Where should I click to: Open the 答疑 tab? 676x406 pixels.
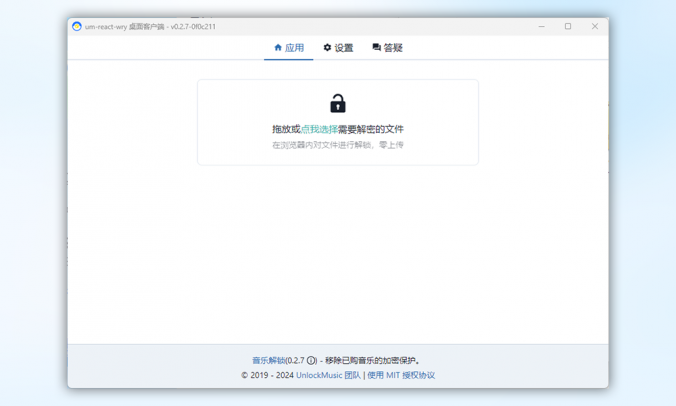click(387, 48)
